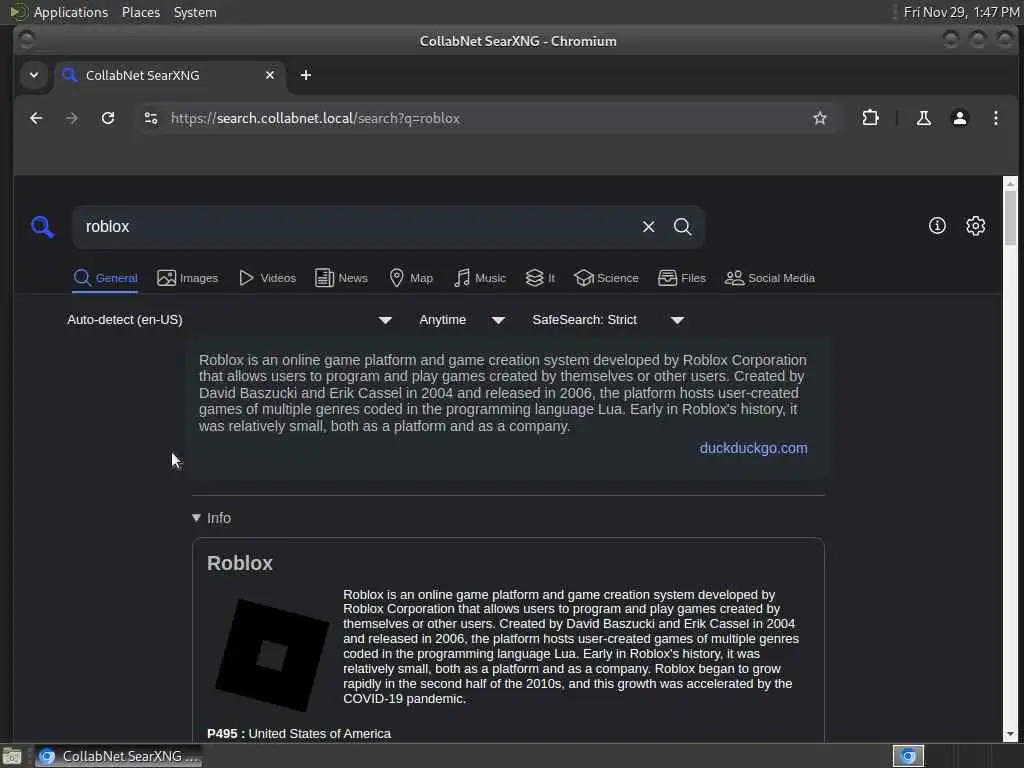Image resolution: width=1024 pixels, height=768 pixels.
Task: Go back to the previous page
Action: coord(37,118)
